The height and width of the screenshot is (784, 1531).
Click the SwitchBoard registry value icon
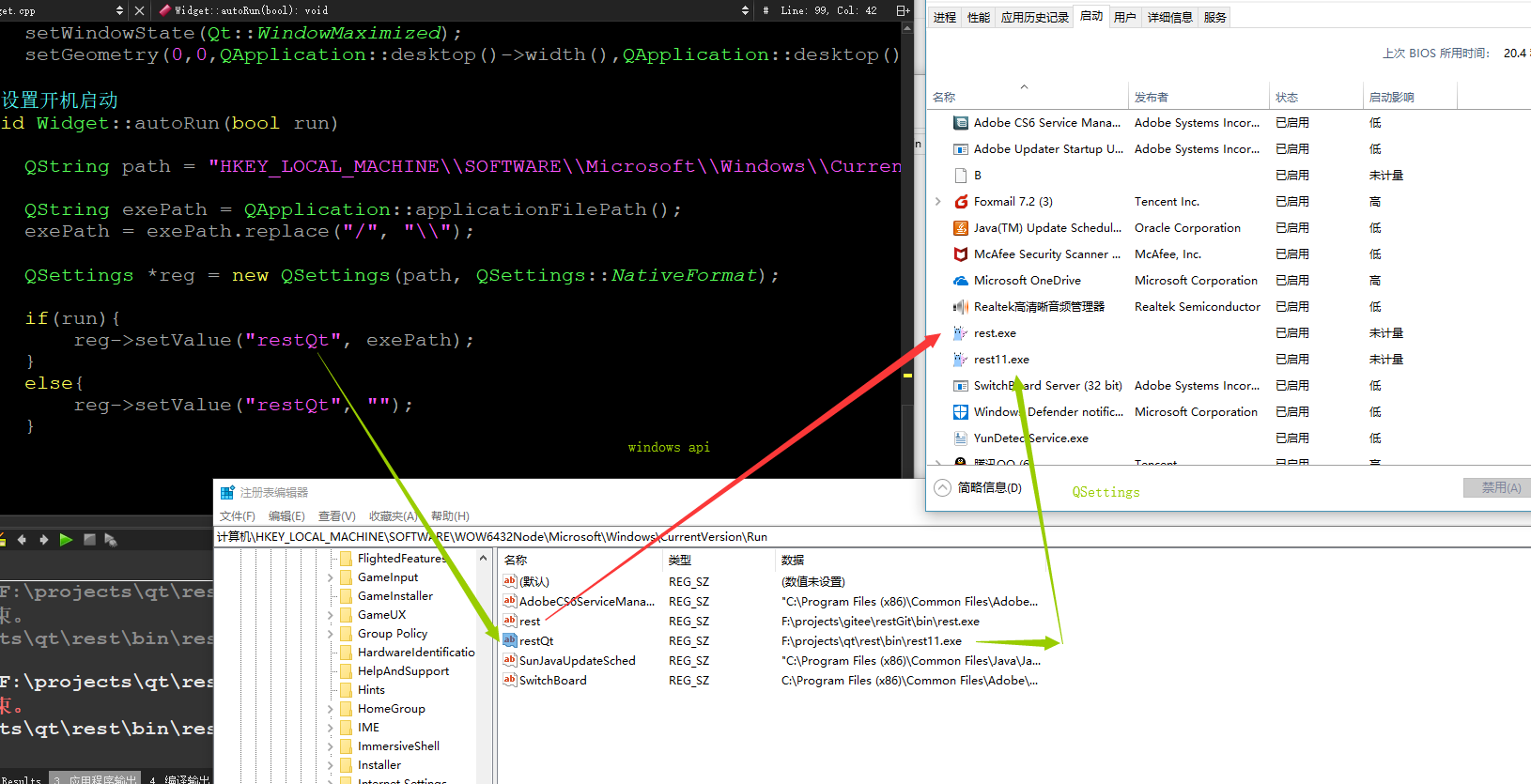[x=510, y=680]
